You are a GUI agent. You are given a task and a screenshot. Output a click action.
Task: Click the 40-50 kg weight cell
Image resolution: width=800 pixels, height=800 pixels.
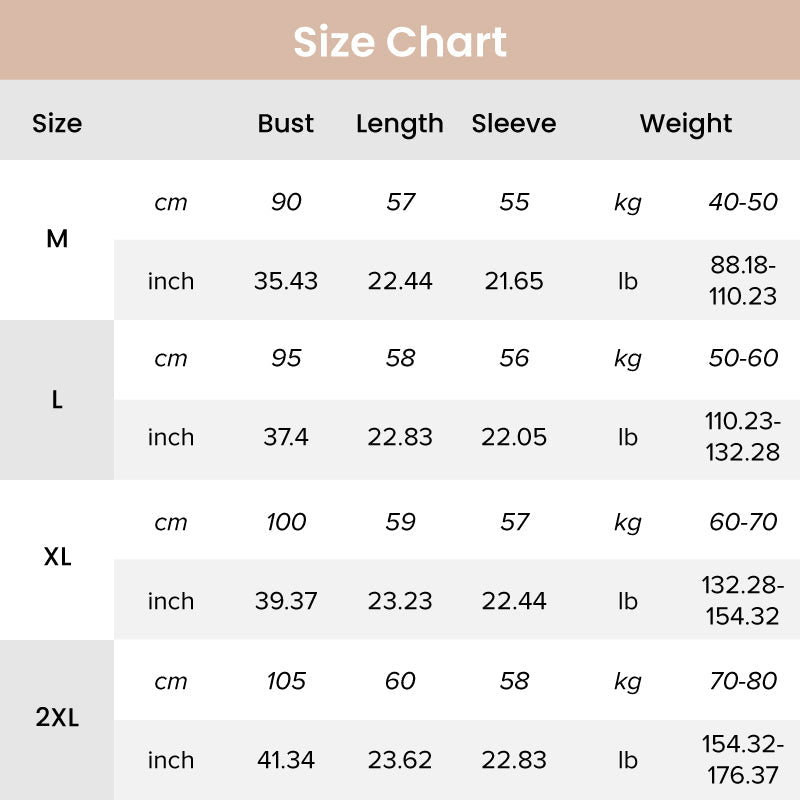[x=743, y=202]
